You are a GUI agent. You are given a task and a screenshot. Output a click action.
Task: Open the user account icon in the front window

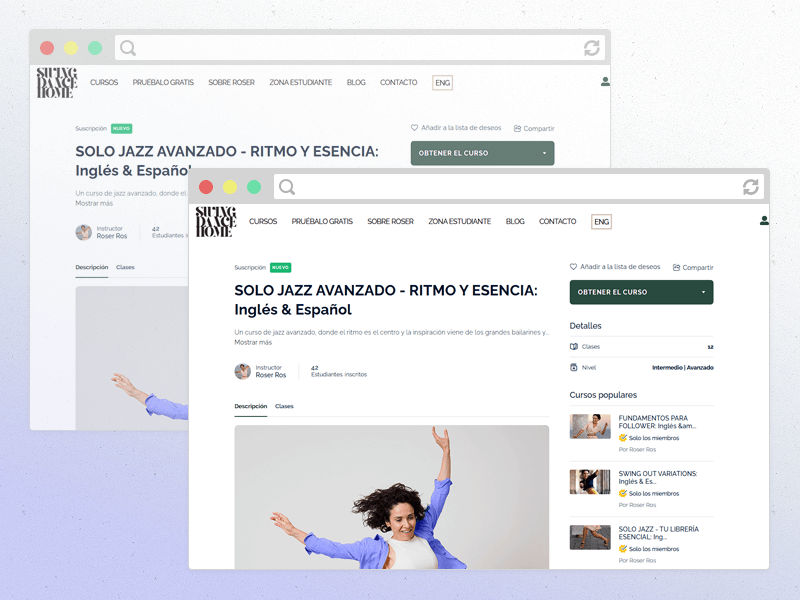[764, 221]
